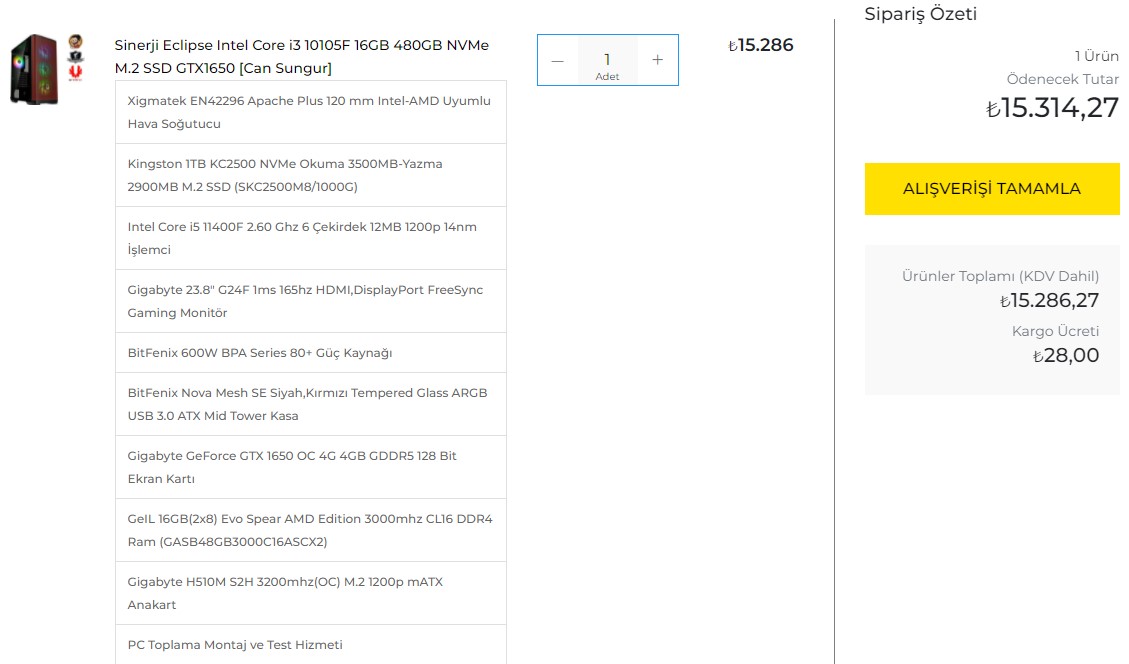Click the quantity field showing 1 Adet
The width and height of the screenshot is (1129, 664).
607,60
